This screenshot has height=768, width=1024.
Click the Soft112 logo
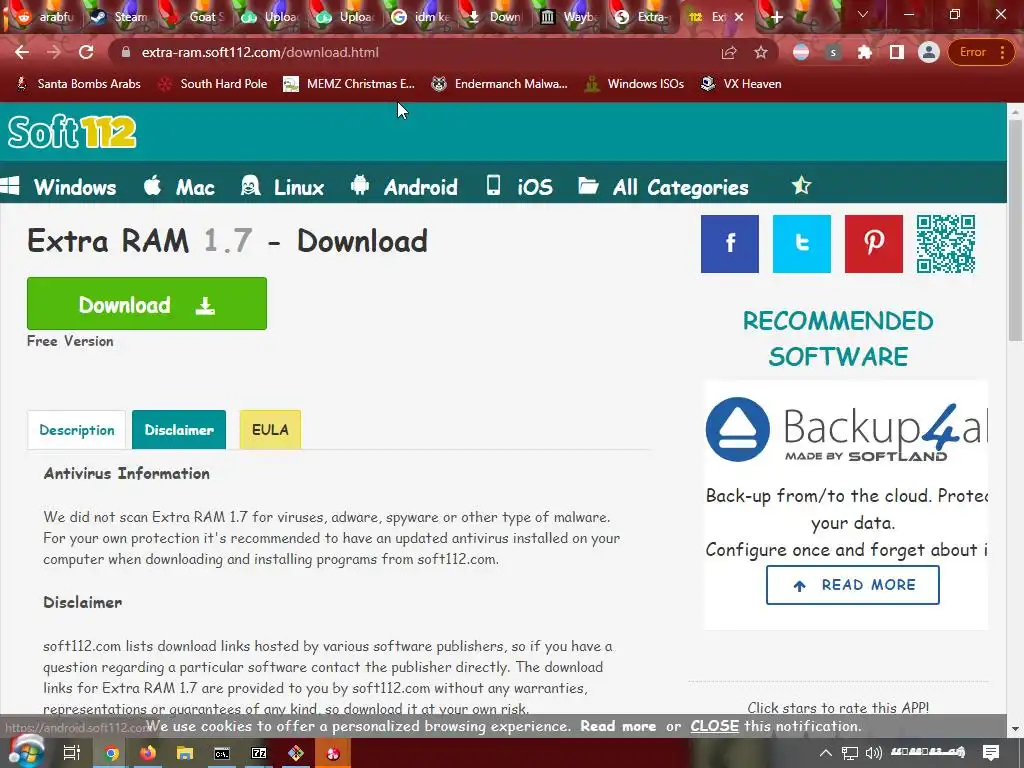coord(72,132)
